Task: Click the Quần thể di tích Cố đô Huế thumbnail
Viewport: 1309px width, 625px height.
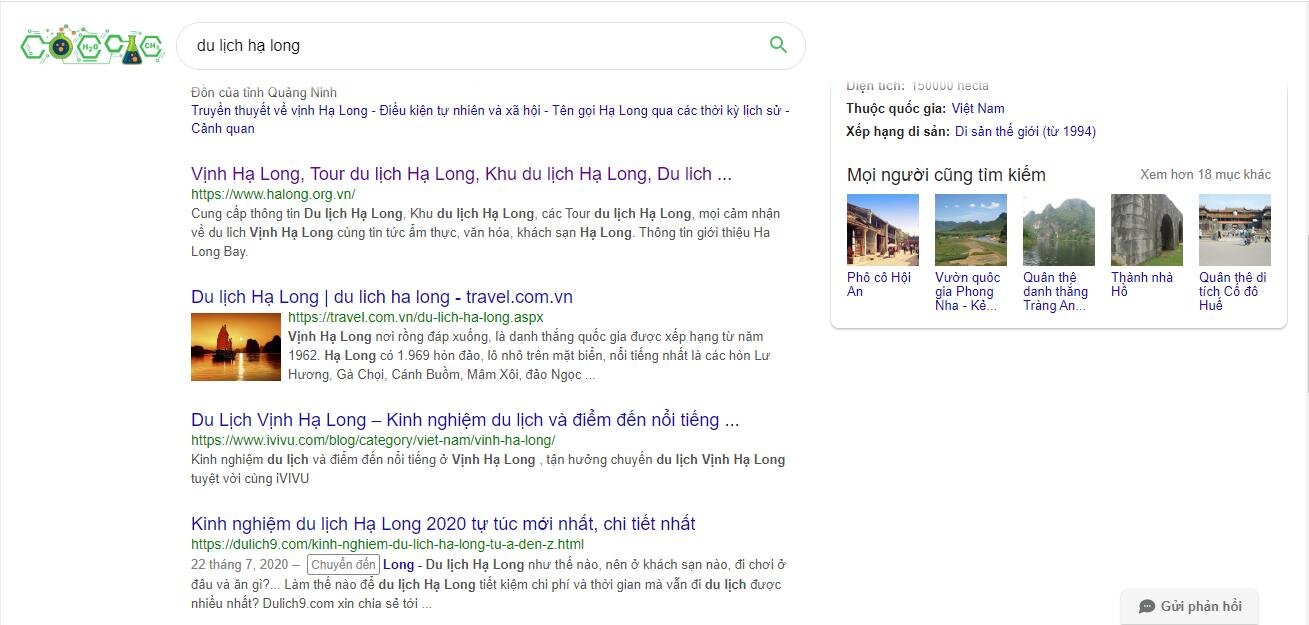Action: point(1235,230)
